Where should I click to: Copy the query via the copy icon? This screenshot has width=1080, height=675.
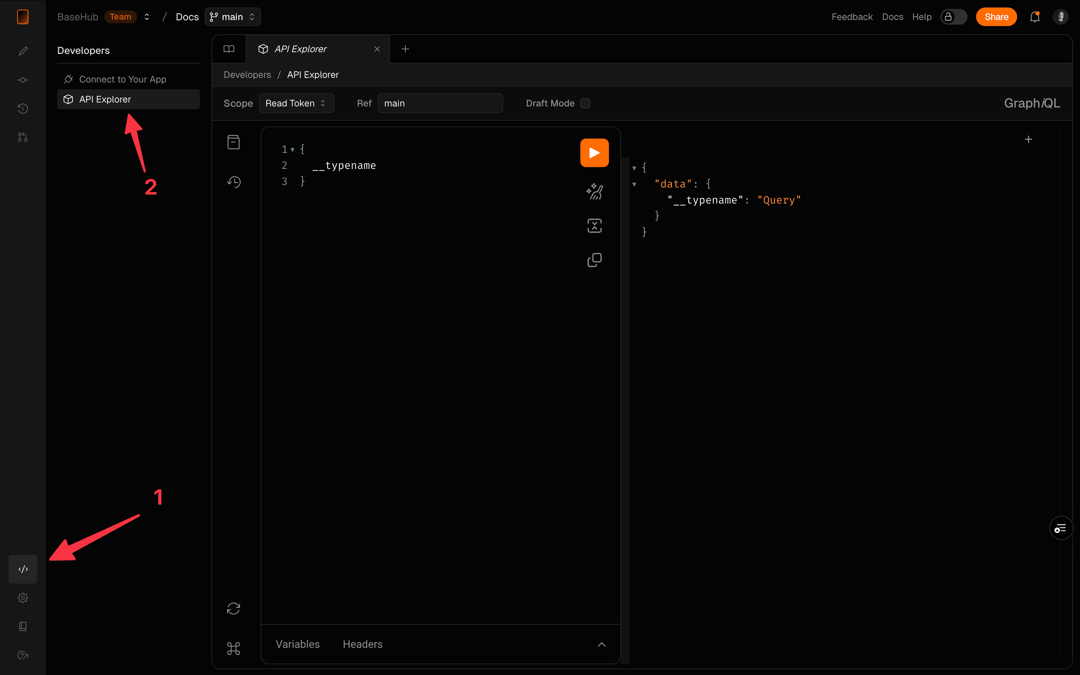point(594,259)
